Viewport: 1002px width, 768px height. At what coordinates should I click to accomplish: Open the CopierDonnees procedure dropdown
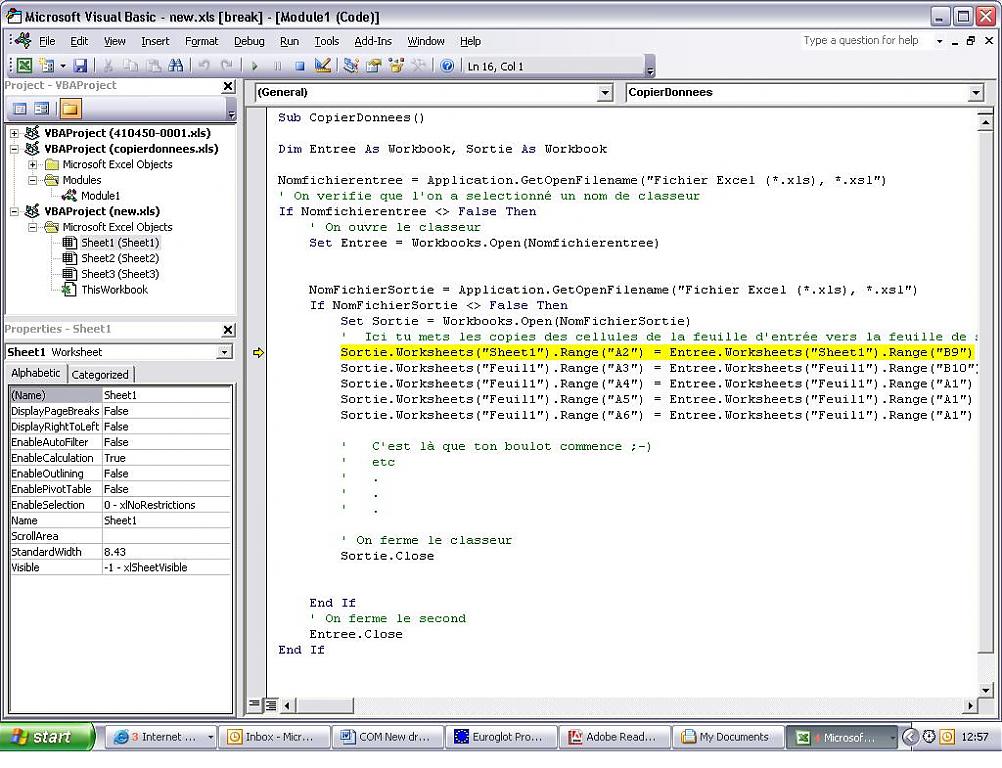click(x=976, y=93)
